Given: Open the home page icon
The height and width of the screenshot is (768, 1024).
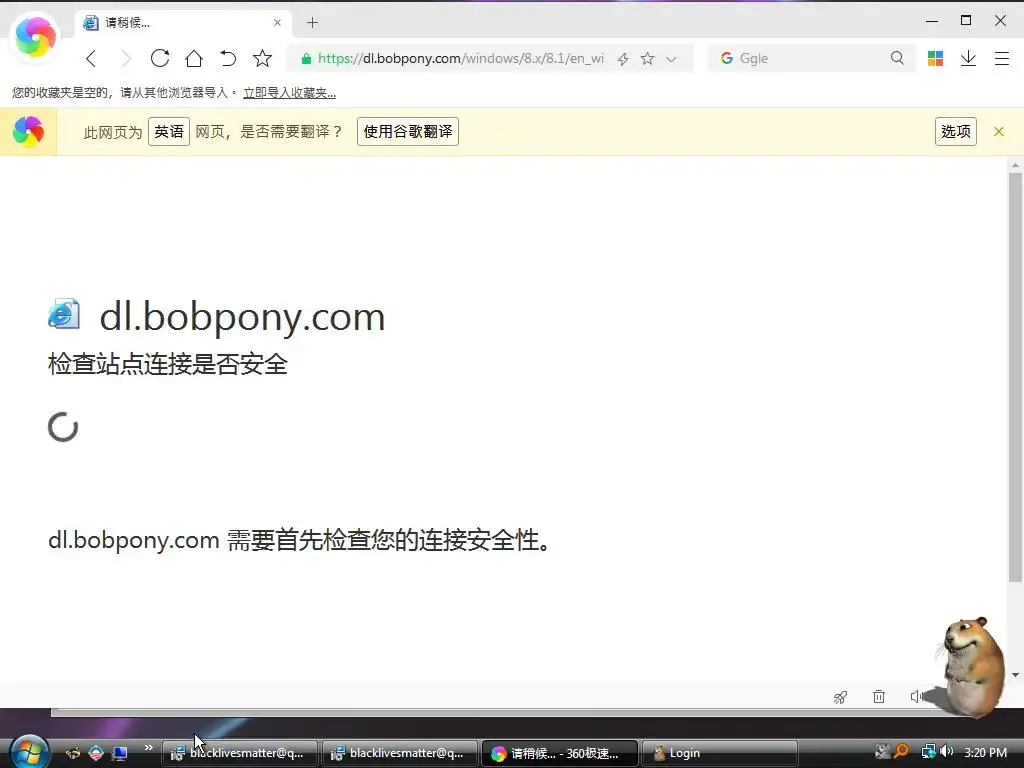Looking at the screenshot, I should [x=194, y=59].
